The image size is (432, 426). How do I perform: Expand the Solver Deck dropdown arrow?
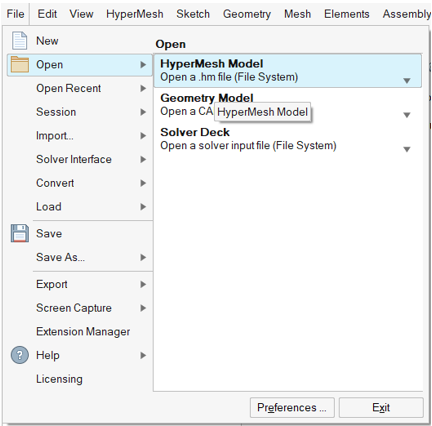click(406, 149)
